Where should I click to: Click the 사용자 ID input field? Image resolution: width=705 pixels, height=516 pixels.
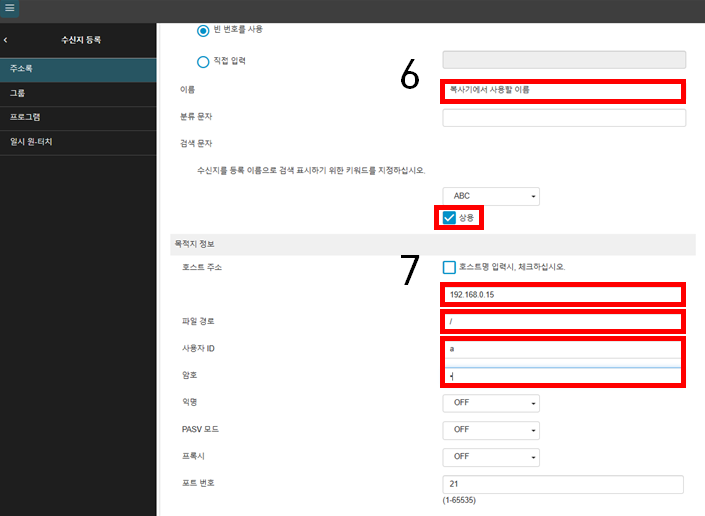pos(563,349)
